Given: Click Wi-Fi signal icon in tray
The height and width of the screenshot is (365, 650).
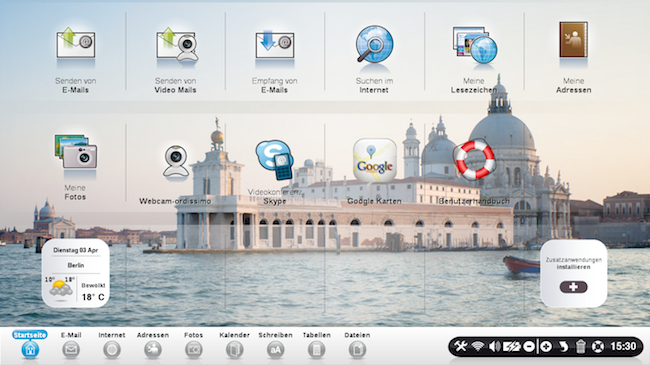Looking at the screenshot, I should 478,346.
